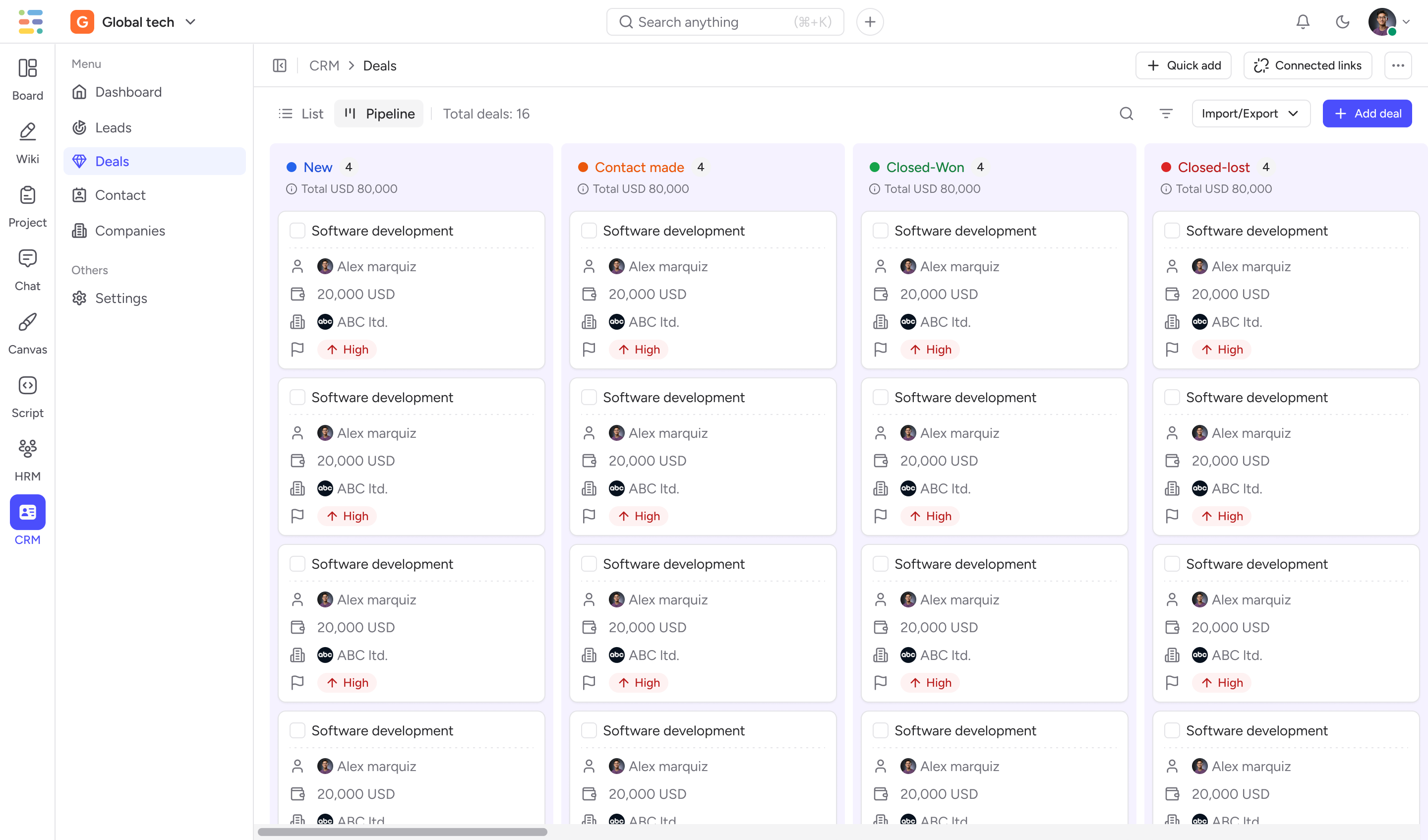Open the notifications bell icon
Viewport: 1428px width, 840px height.
pos(1302,22)
